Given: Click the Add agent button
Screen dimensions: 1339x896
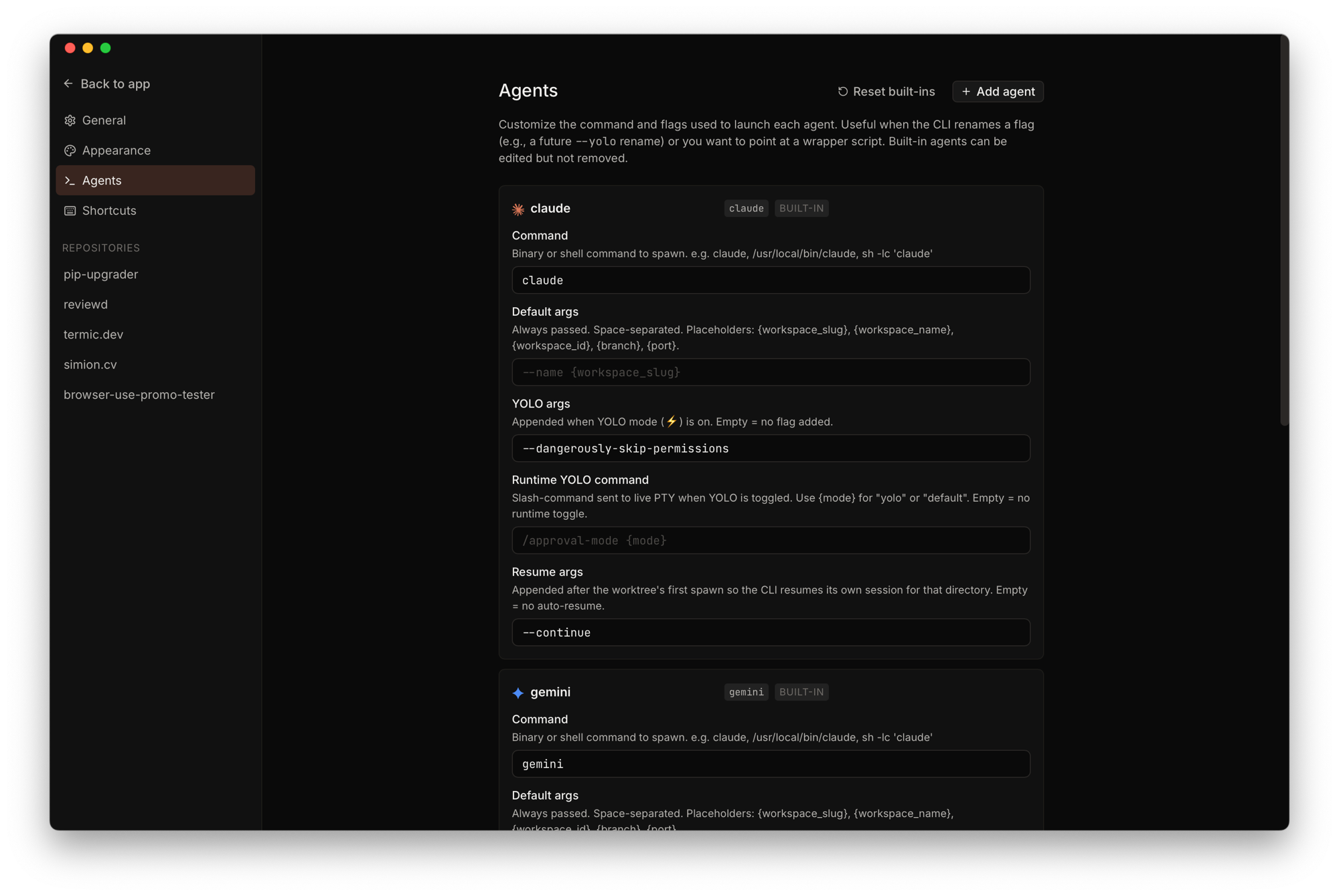Looking at the screenshot, I should click(998, 92).
